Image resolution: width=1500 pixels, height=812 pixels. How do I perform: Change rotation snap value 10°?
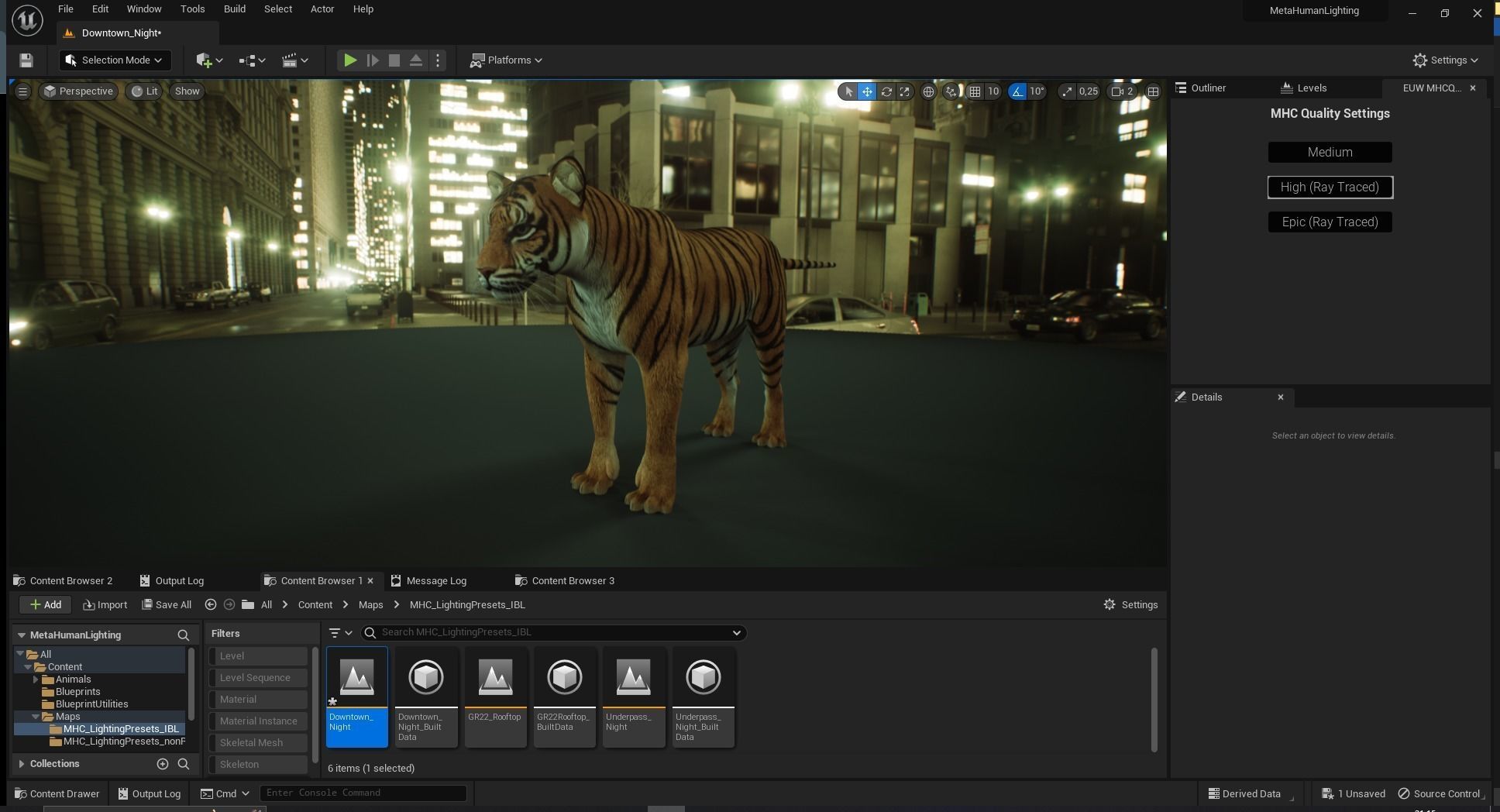click(x=1037, y=91)
